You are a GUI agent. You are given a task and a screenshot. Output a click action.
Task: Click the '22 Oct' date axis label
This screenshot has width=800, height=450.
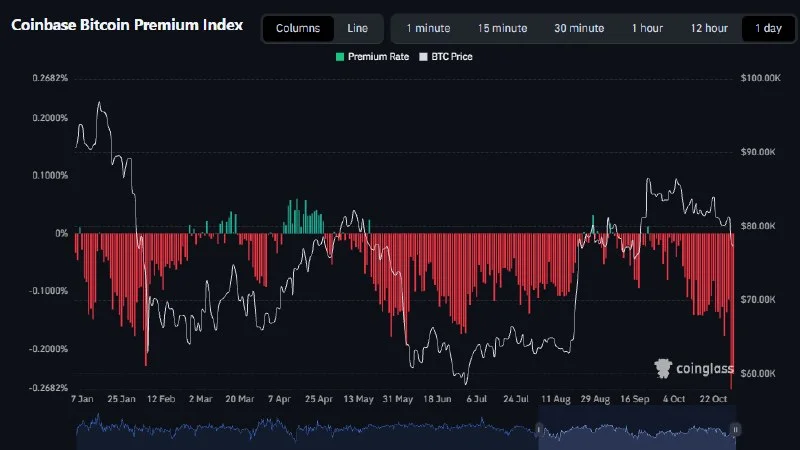pos(713,398)
